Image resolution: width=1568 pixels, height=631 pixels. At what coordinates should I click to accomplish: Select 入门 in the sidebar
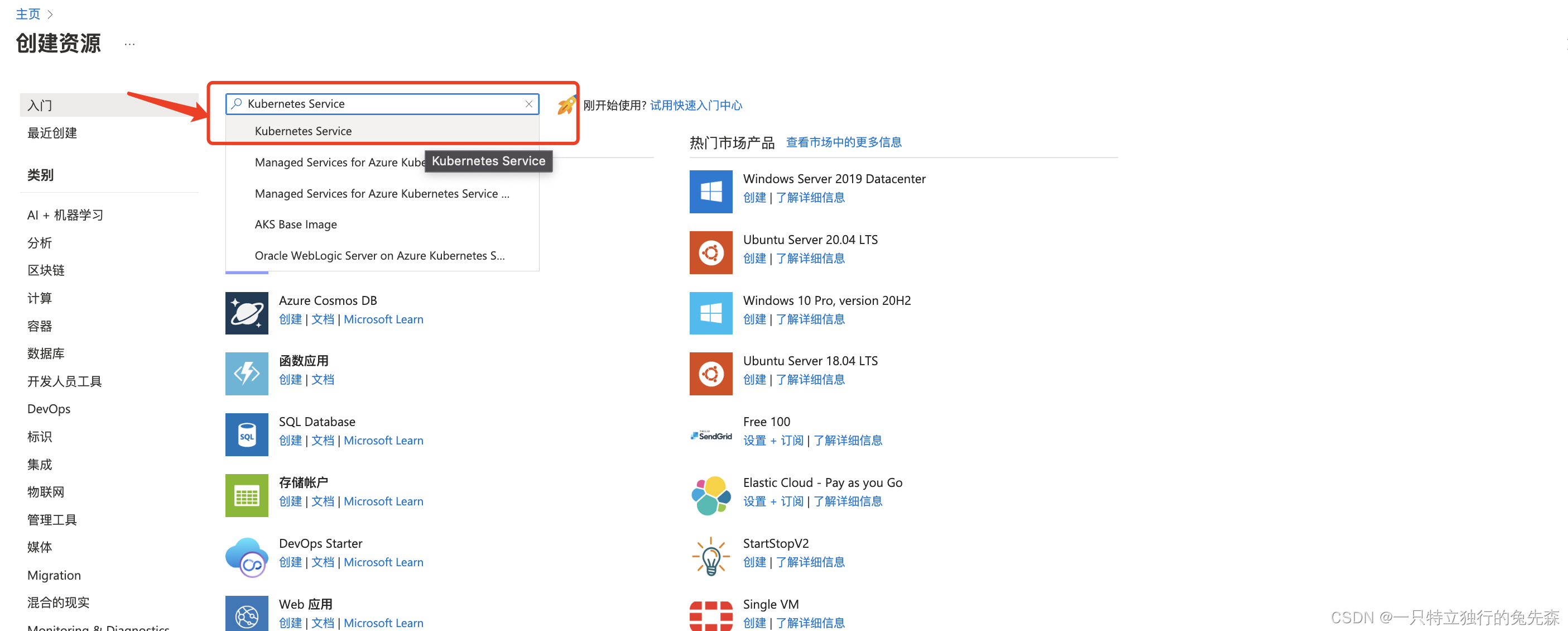pos(109,106)
